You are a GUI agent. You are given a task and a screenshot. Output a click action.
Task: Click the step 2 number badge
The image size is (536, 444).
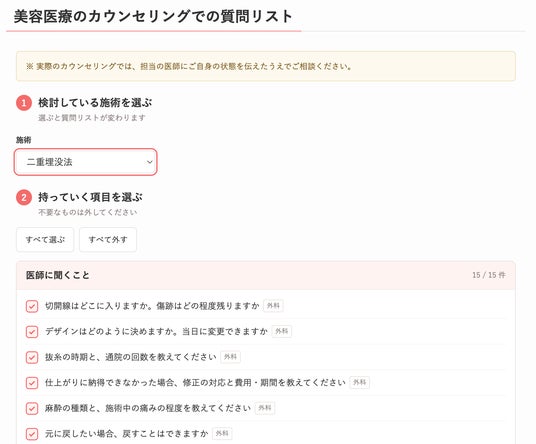click(24, 198)
